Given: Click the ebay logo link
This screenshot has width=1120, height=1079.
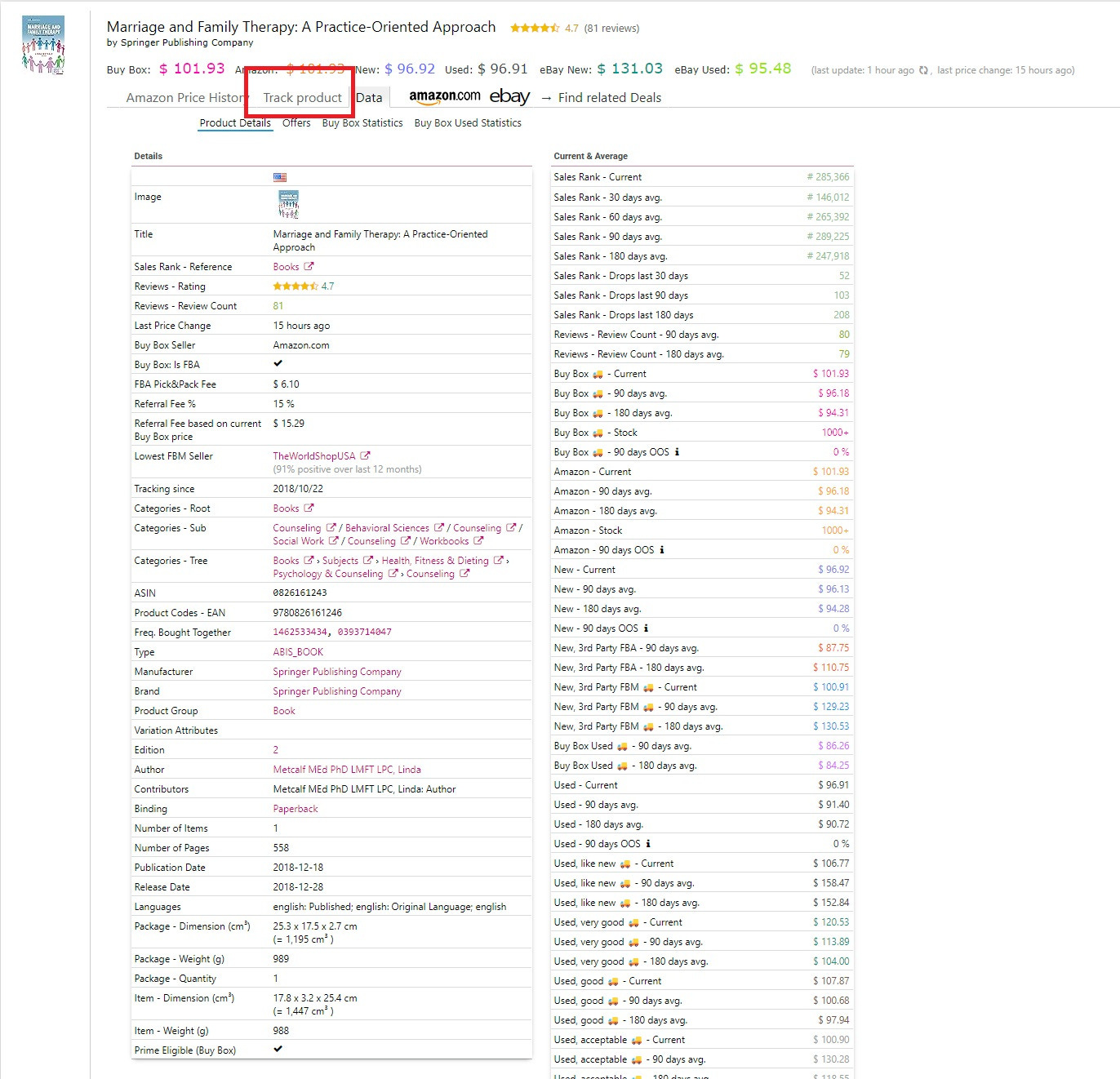Looking at the screenshot, I should click(509, 96).
